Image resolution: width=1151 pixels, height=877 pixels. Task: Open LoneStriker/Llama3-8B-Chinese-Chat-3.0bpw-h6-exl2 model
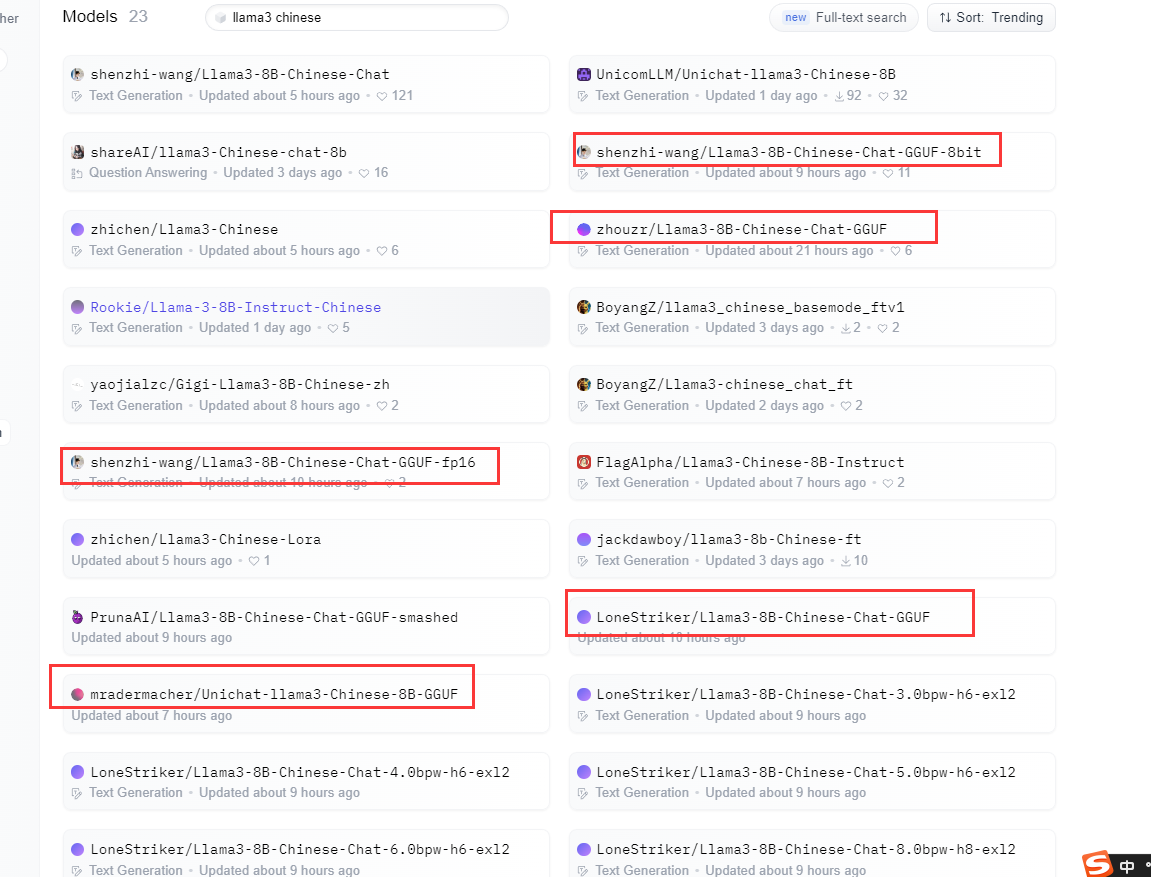806,694
